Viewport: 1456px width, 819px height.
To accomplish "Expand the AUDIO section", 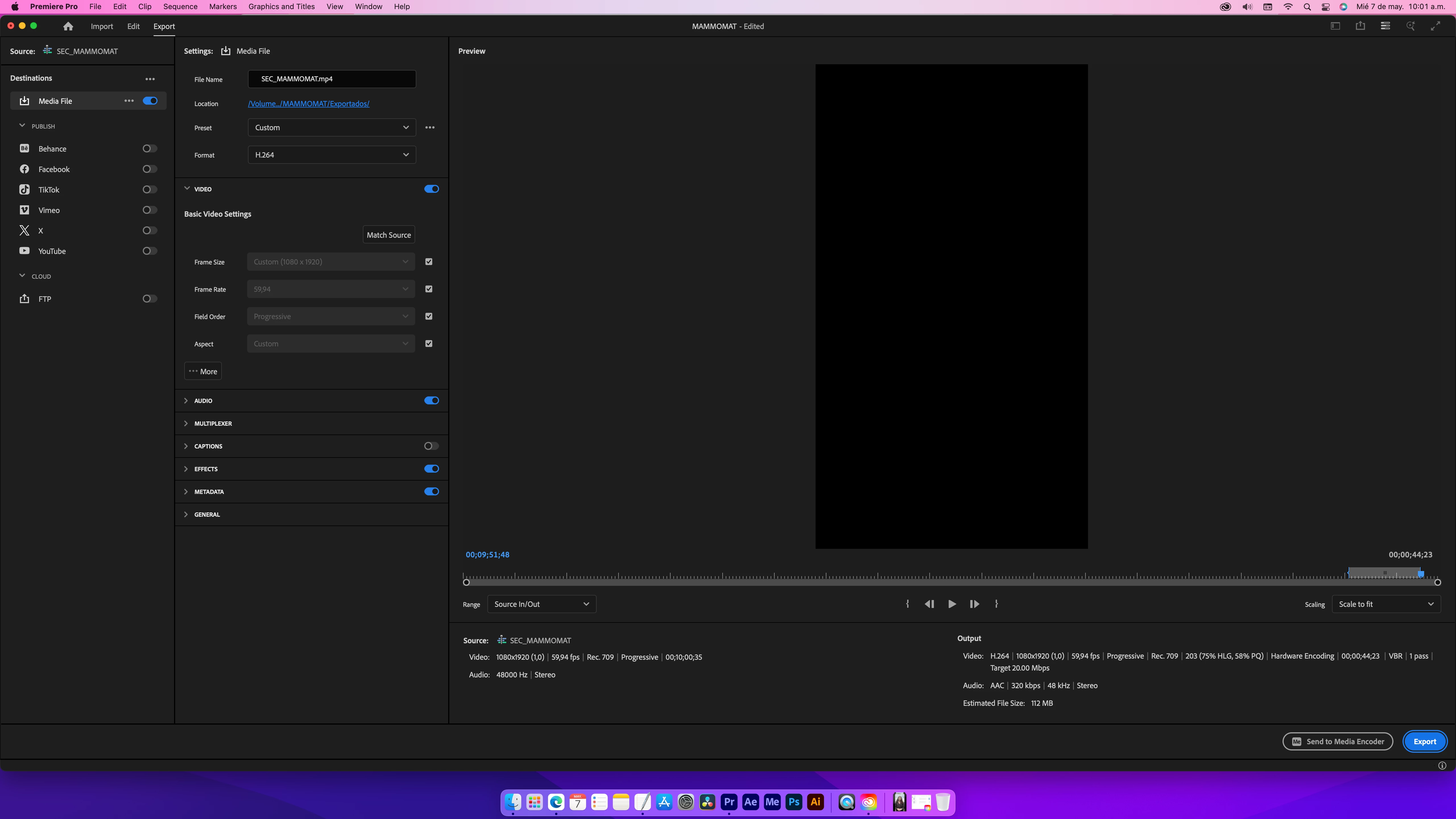I will pyautogui.click(x=186, y=401).
